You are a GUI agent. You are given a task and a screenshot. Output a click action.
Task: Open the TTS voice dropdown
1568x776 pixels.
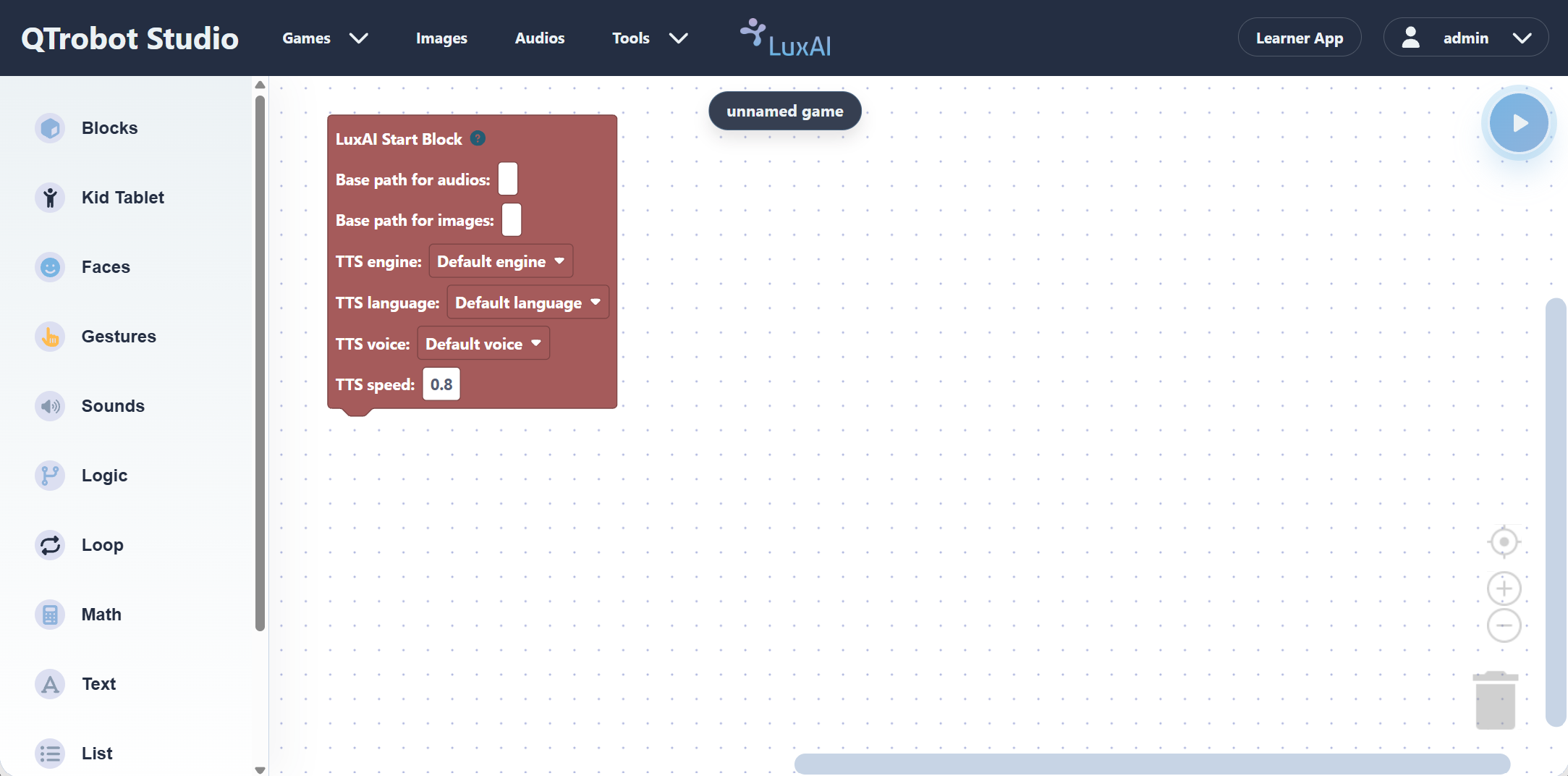click(483, 344)
